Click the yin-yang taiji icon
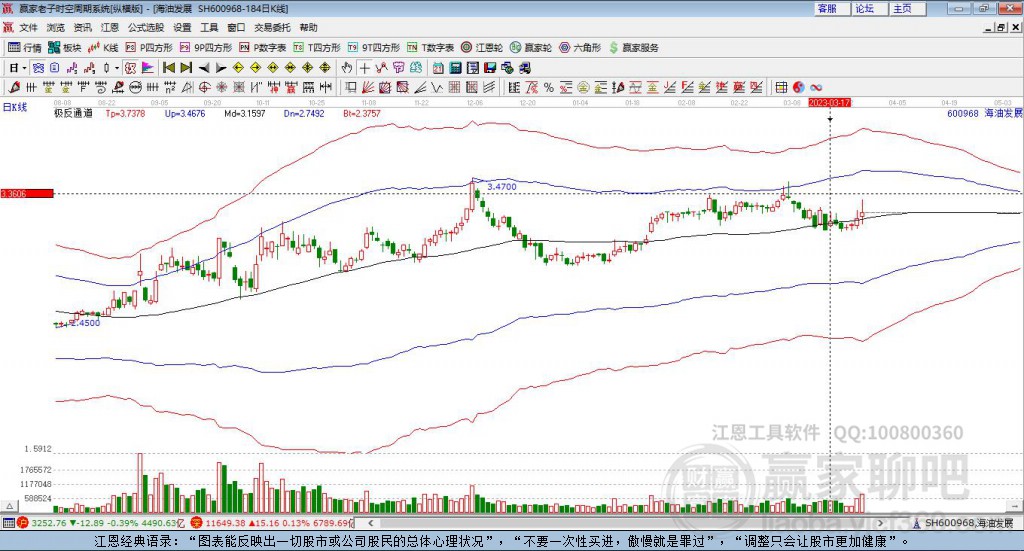Screen dimensions: 1024x551 (x=799, y=87)
